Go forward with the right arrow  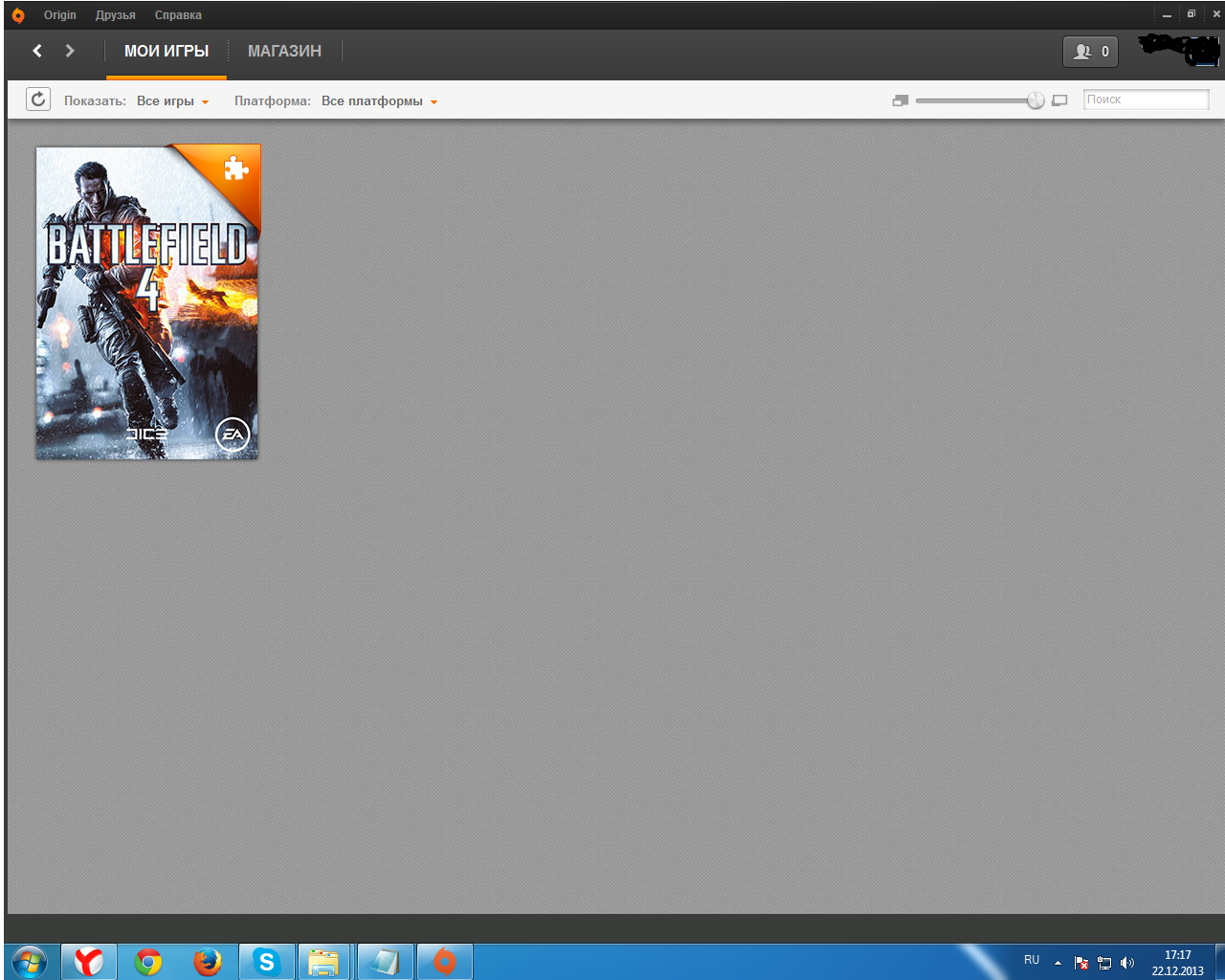click(x=70, y=51)
